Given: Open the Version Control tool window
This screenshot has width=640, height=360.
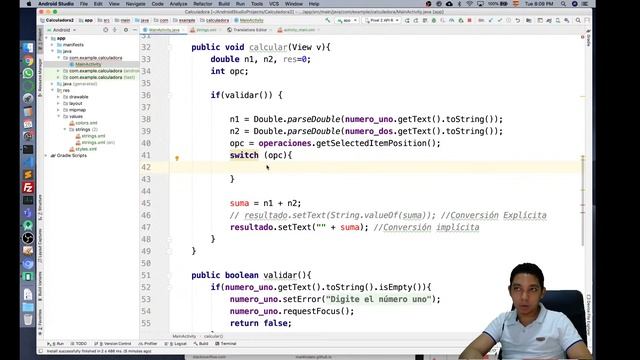Looking at the screenshot, I should 113,344.
